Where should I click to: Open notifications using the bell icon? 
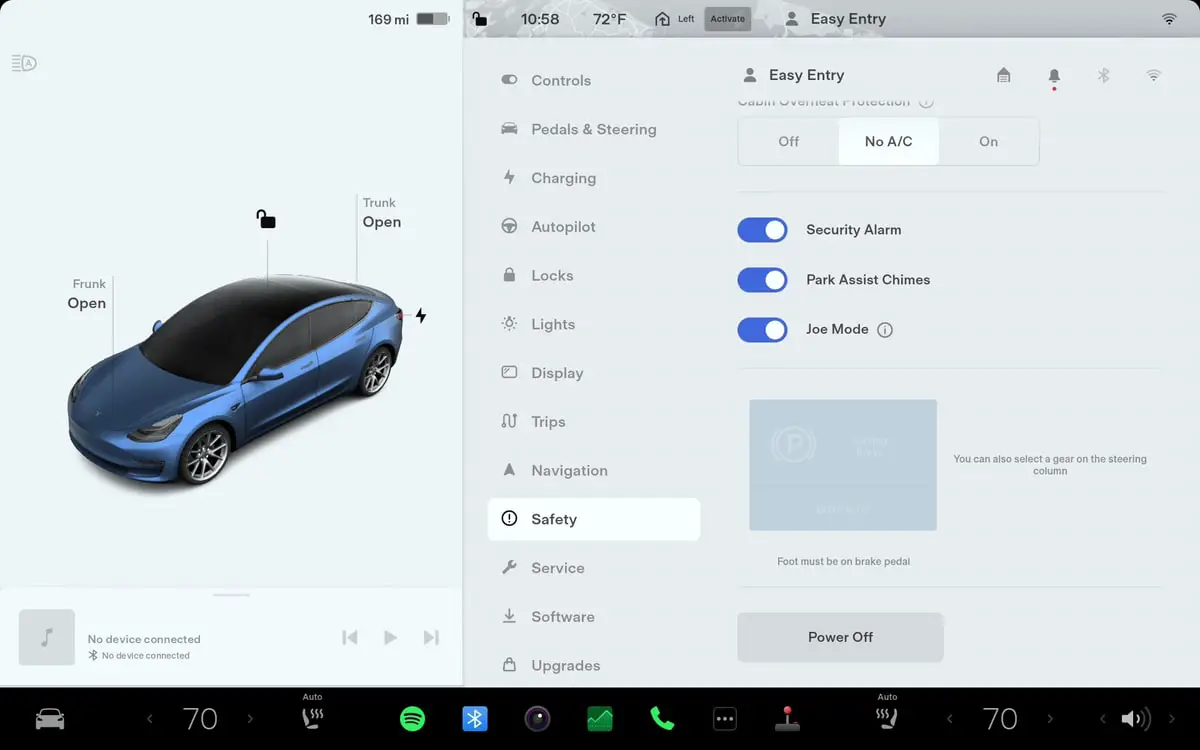coord(1053,75)
